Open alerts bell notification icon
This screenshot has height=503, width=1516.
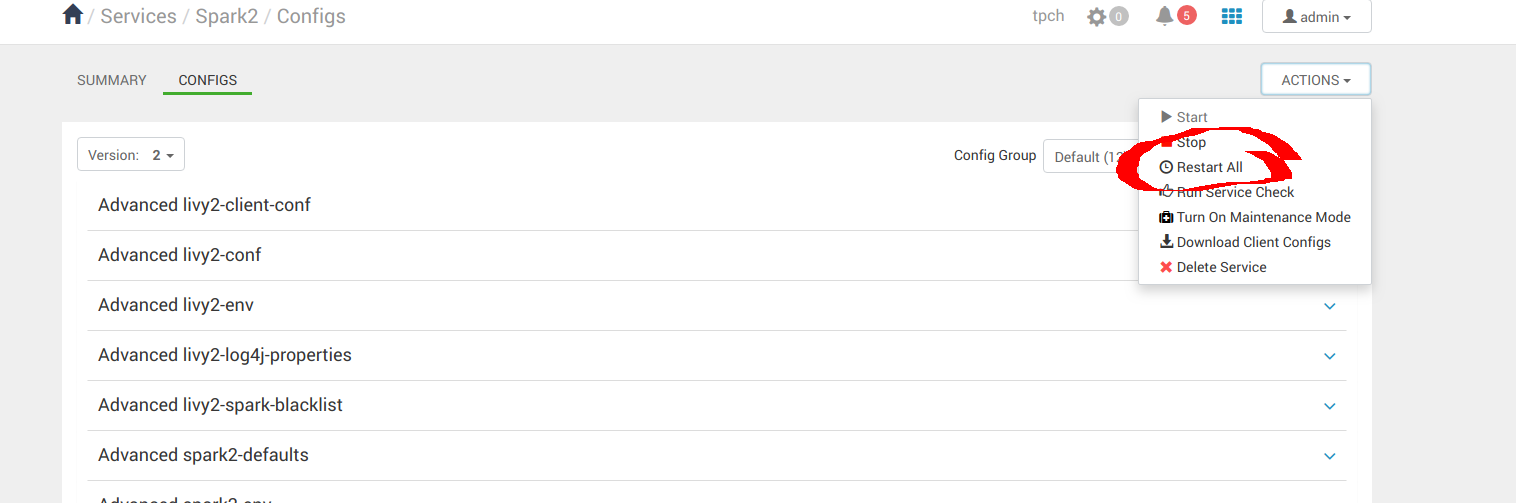pos(1165,16)
